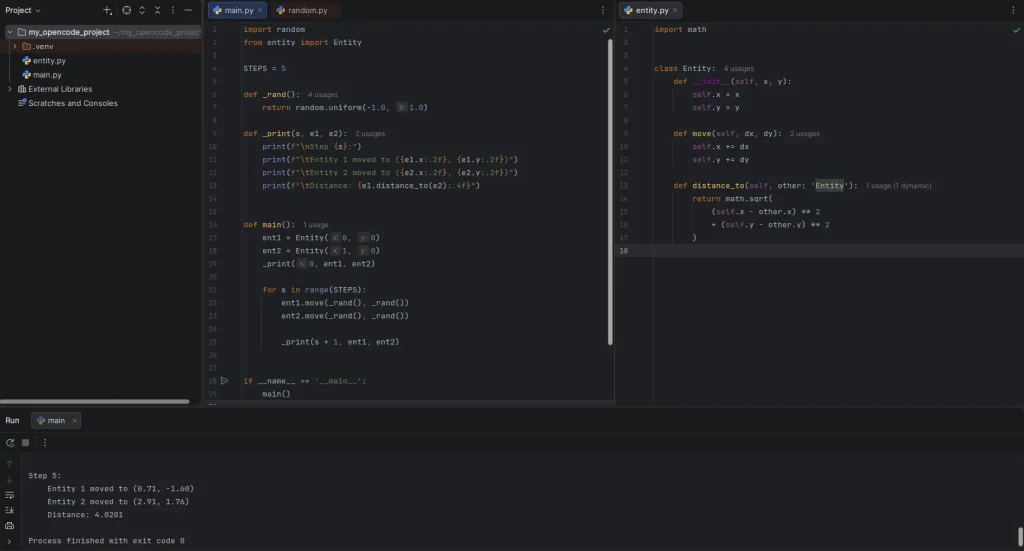
Task: Click '4 usages' hint beside class Entity
Action: click(739, 69)
